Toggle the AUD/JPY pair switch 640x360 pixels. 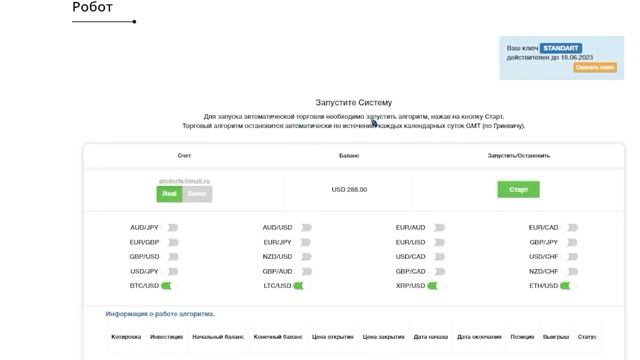[x=172, y=228]
